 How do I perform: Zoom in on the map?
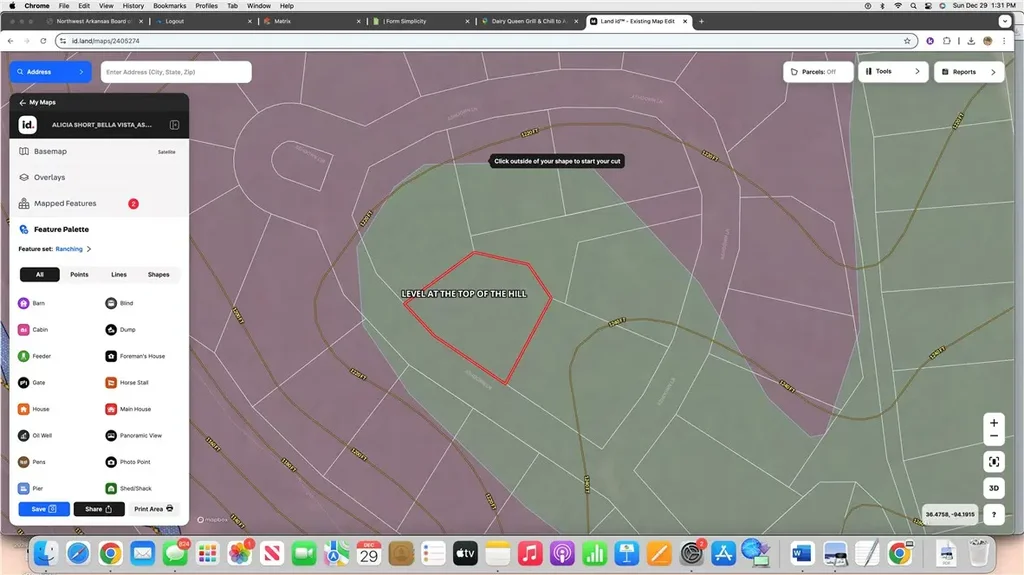[993, 423]
